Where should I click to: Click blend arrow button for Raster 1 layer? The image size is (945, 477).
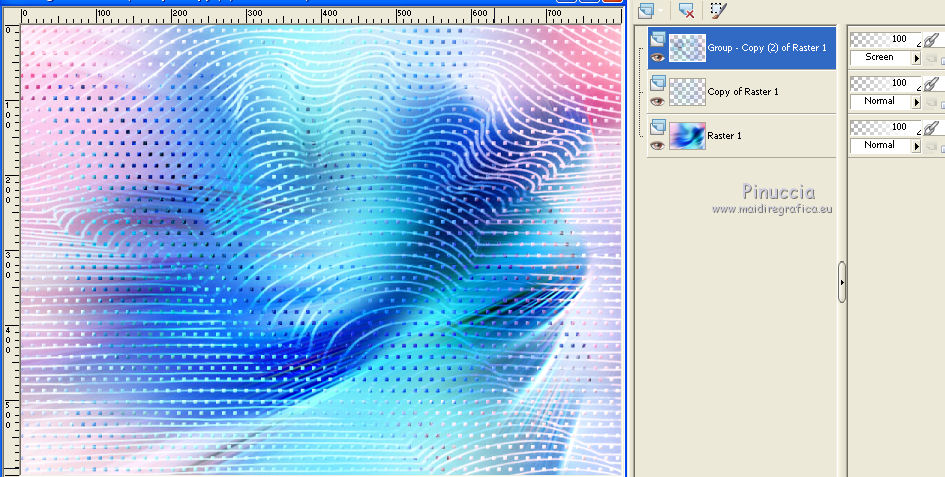(917, 146)
